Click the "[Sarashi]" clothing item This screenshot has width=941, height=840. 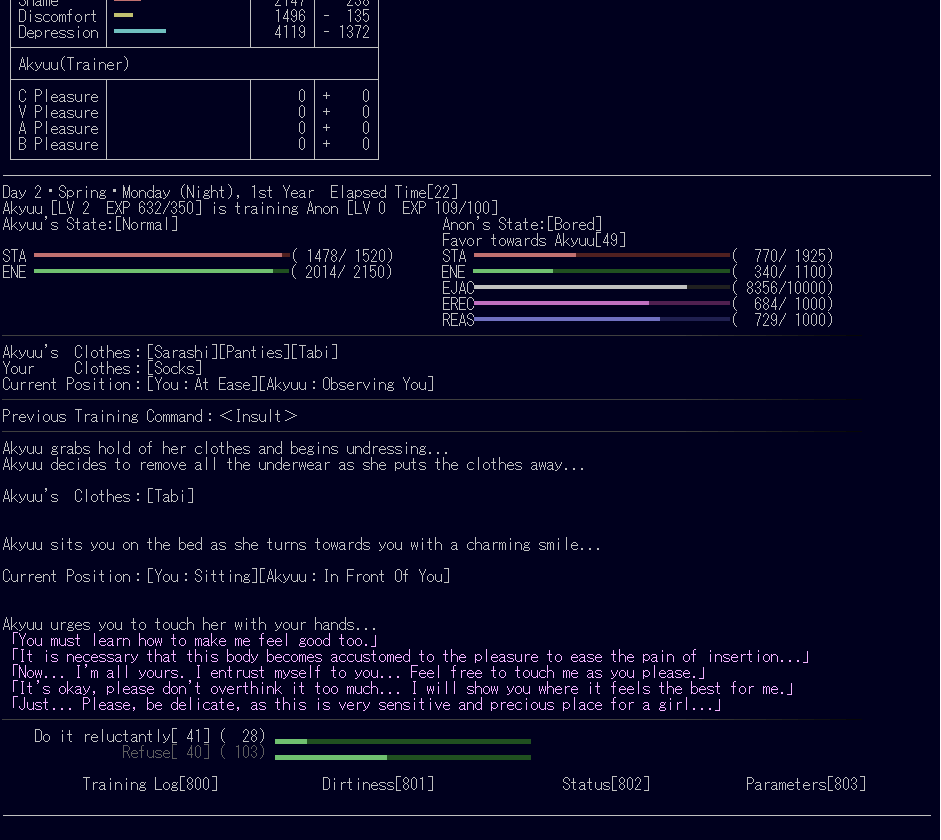tap(182, 352)
